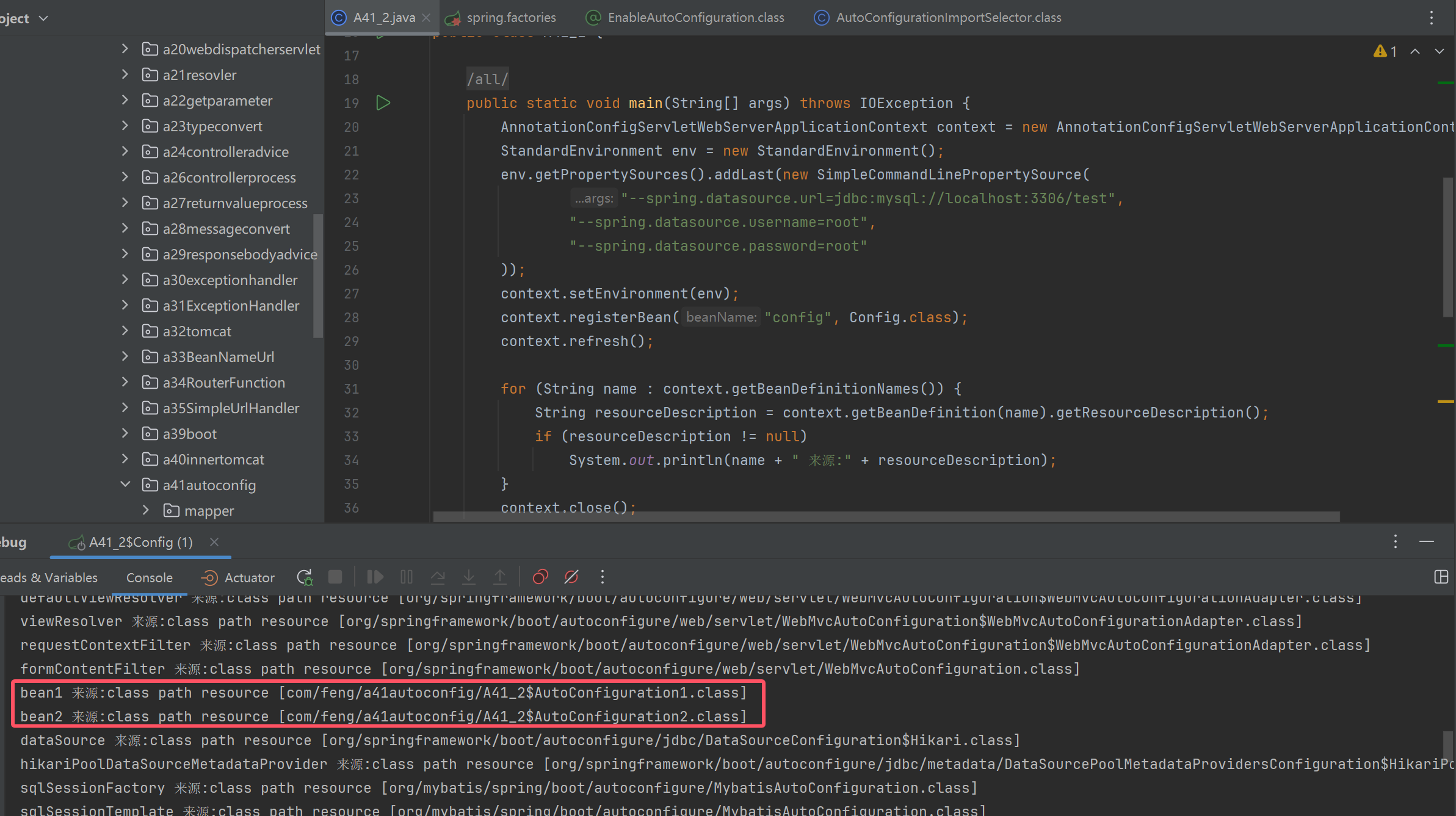Click the editor horizontal scrollbar
The width and height of the screenshot is (1456, 816).
pos(886,516)
